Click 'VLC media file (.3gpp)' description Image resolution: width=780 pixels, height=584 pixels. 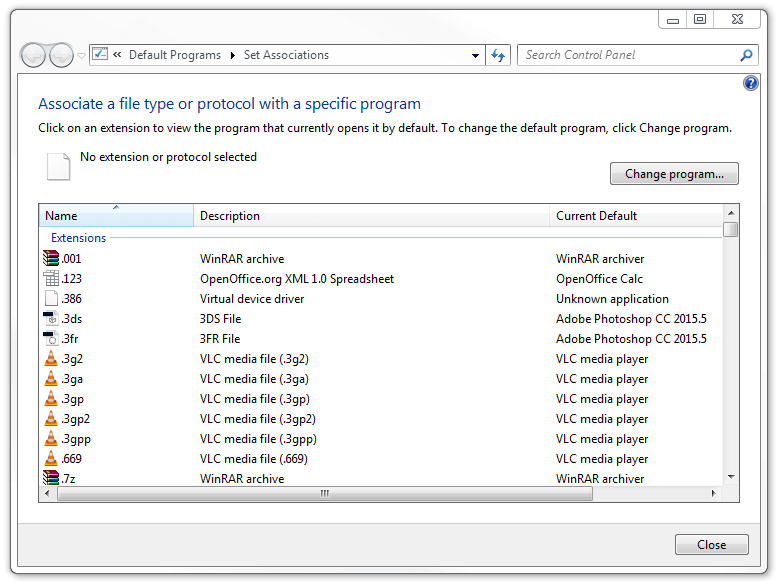coord(258,439)
